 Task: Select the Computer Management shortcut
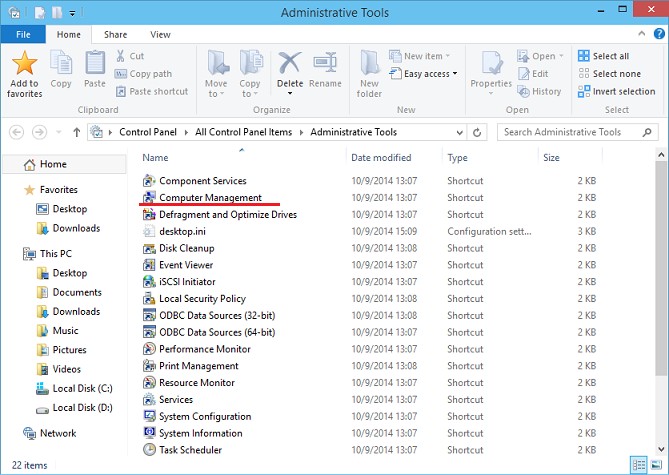tap(210, 198)
